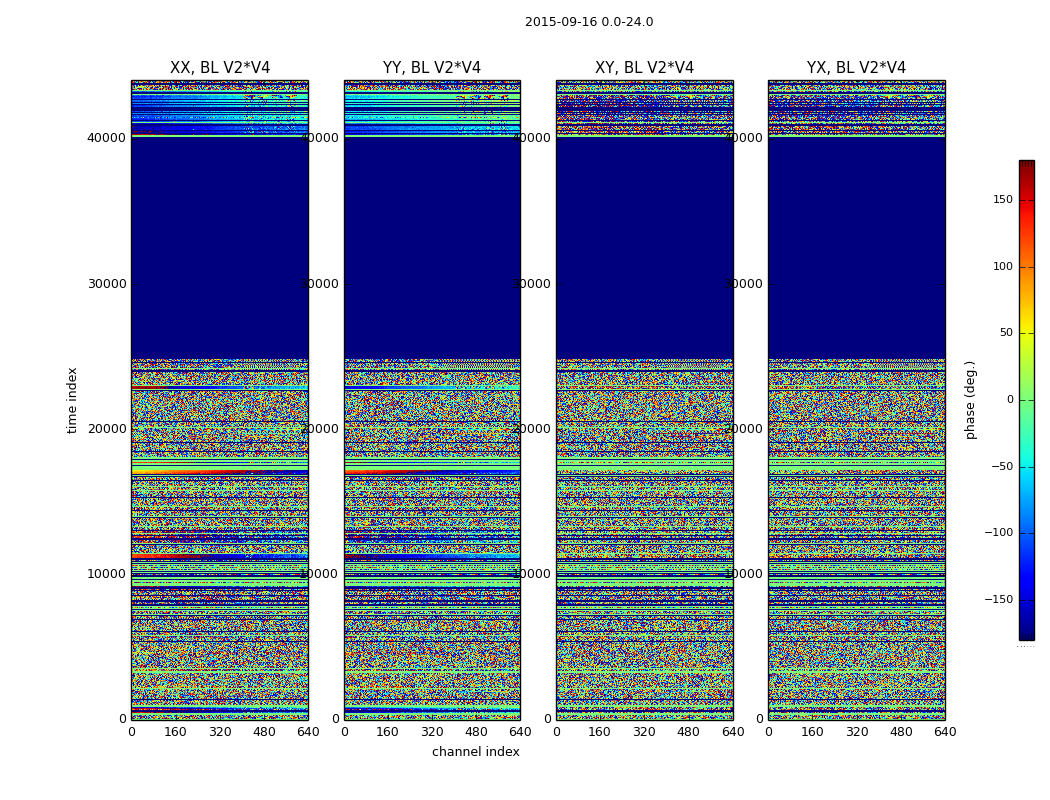Click the colorbar tick label −150
The height and width of the screenshot is (800, 1050).
(998, 599)
